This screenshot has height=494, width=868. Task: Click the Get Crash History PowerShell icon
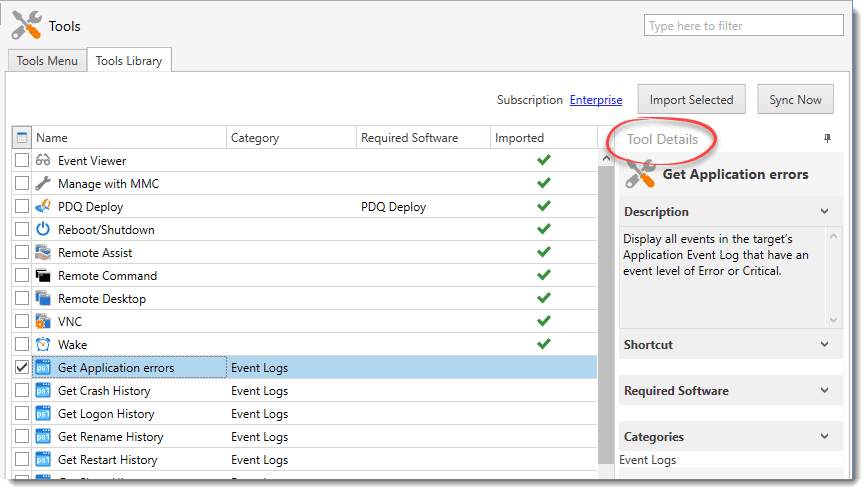(x=43, y=390)
